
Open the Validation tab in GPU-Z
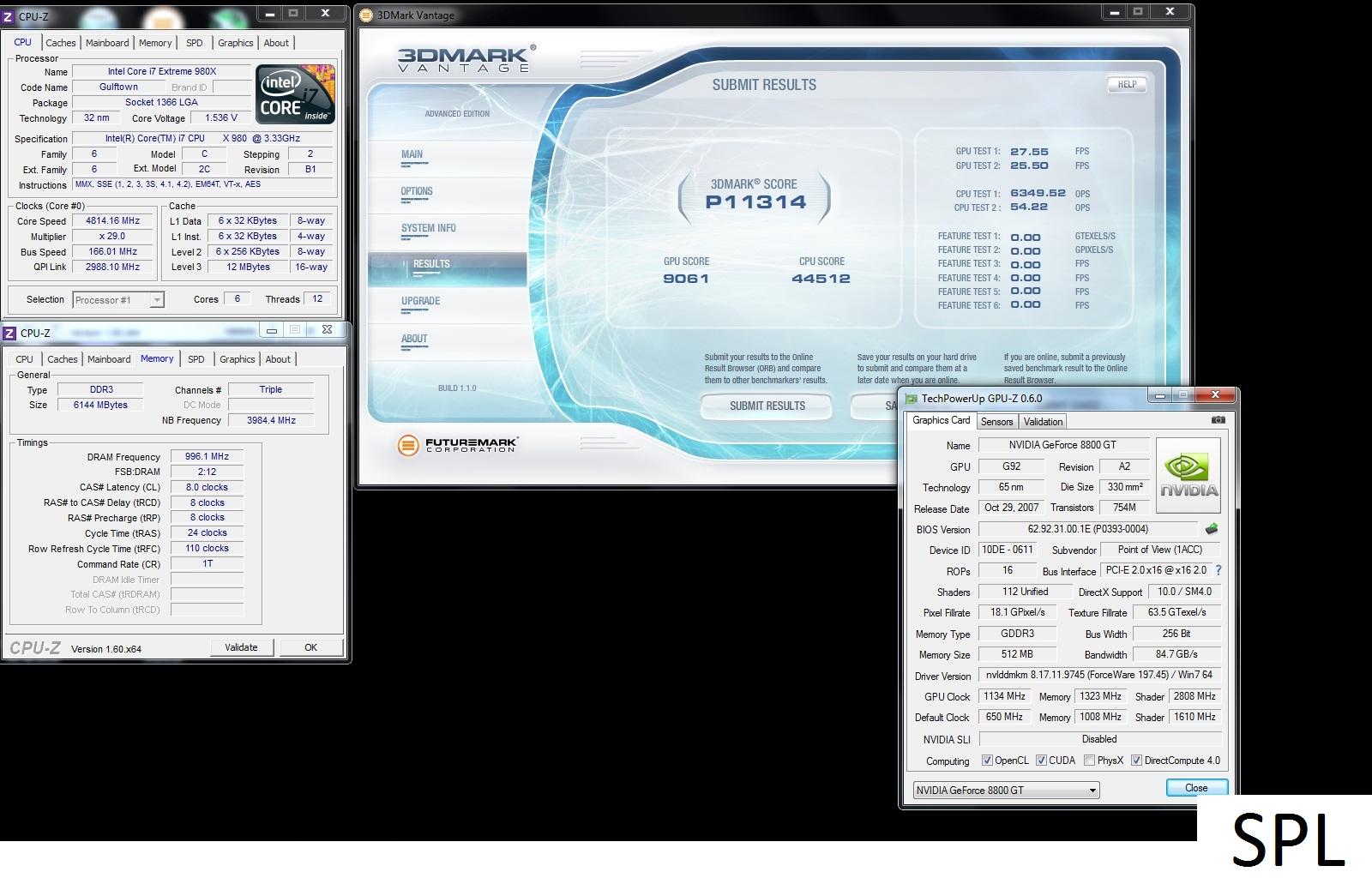(x=1044, y=422)
